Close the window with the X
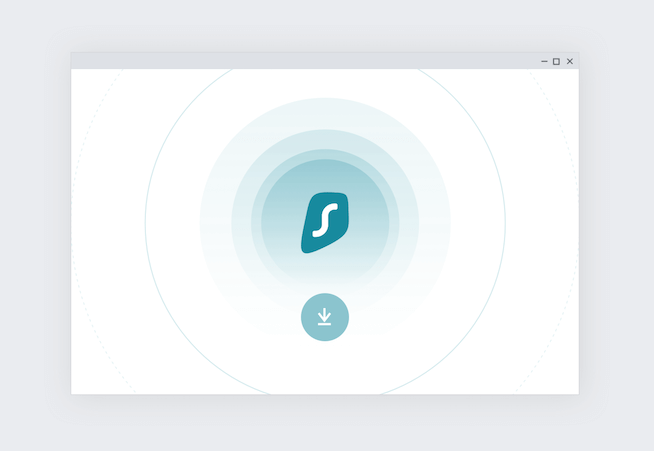Screen dimensions: 654x451 570,61
